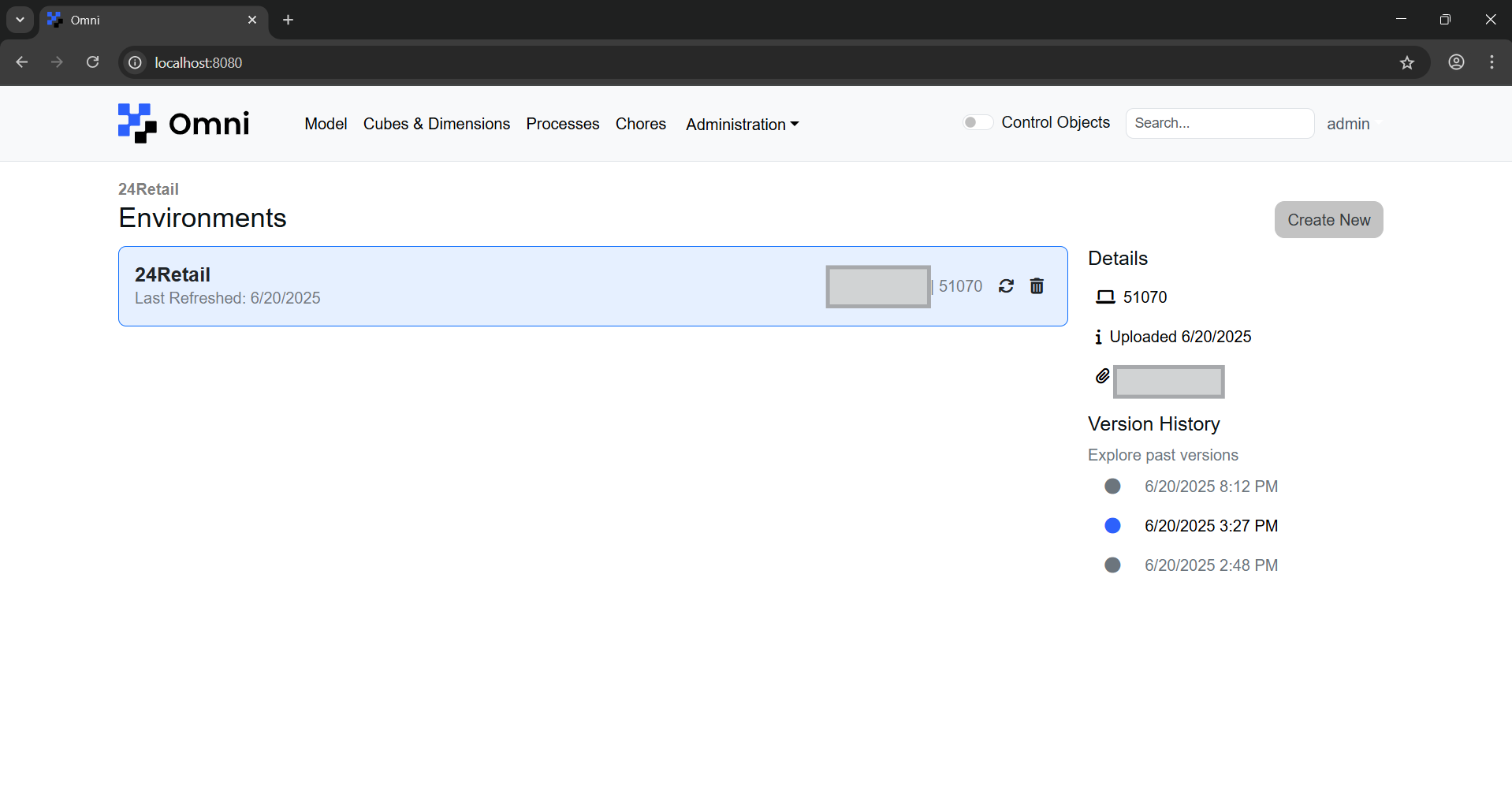Click the Create New button
Screen dimensions: 1512x798
(1328, 220)
